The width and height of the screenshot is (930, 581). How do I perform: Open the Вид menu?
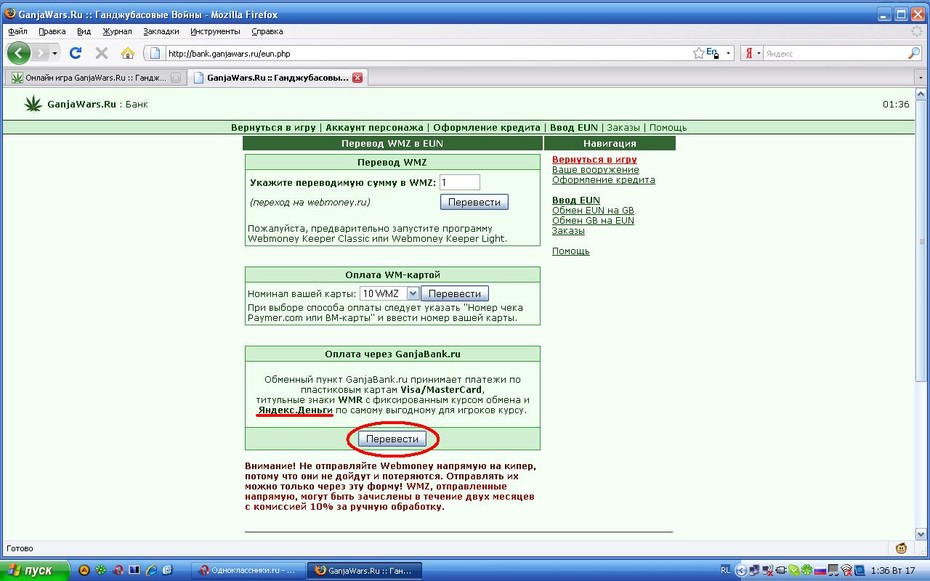click(x=84, y=31)
